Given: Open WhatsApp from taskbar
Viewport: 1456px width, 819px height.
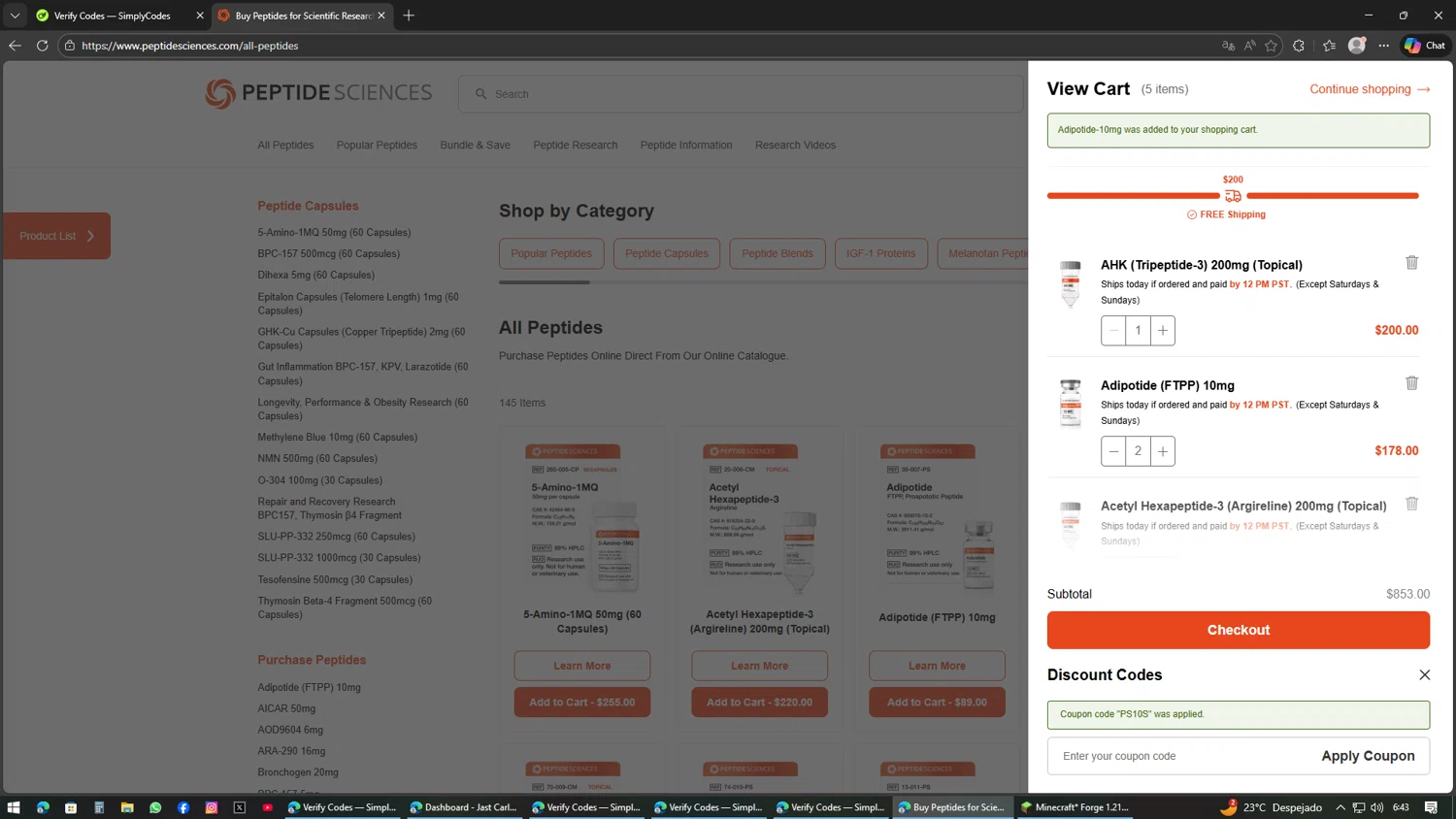Looking at the screenshot, I should pos(155,807).
